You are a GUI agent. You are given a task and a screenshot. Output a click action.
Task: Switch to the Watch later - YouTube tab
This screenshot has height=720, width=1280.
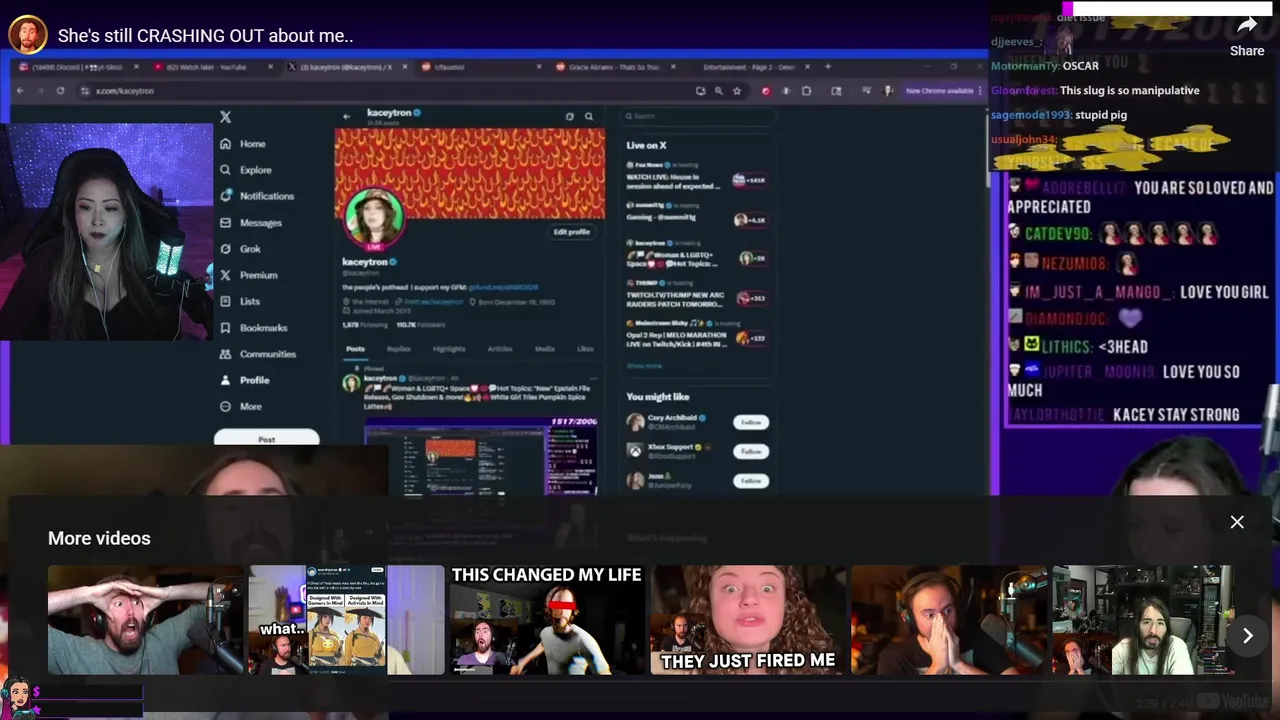pos(212,67)
